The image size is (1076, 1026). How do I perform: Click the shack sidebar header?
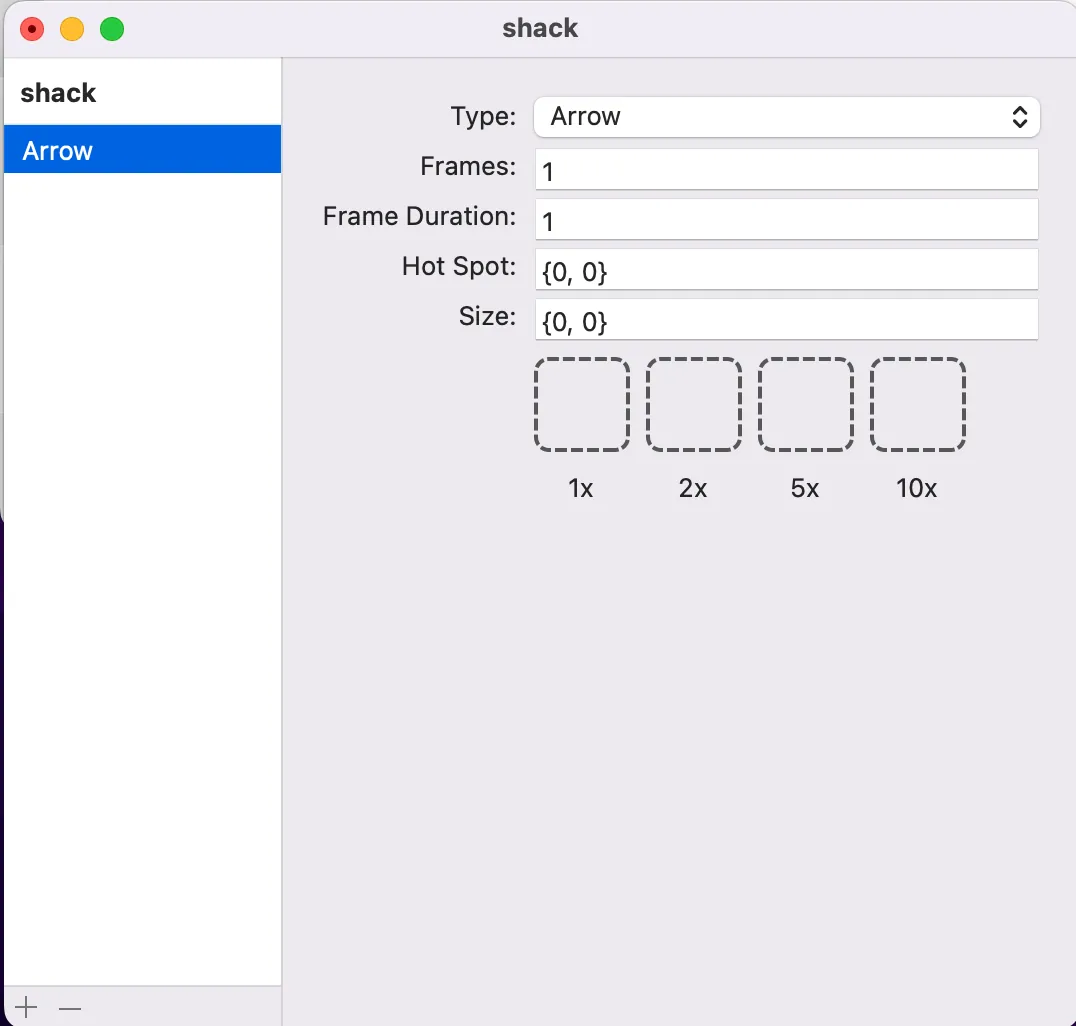58,93
